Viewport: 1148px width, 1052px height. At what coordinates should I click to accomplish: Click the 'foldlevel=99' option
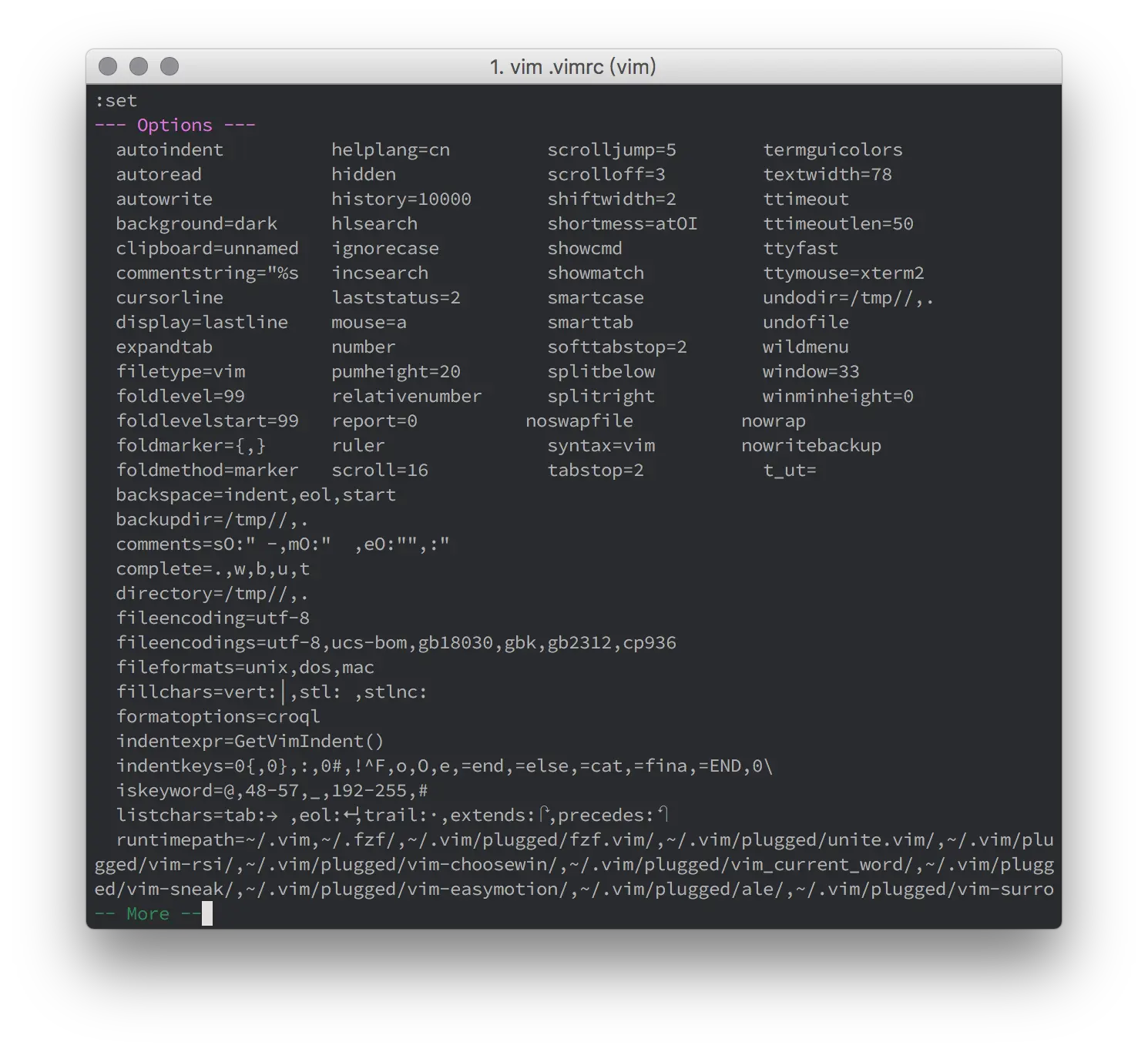tap(180, 397)
